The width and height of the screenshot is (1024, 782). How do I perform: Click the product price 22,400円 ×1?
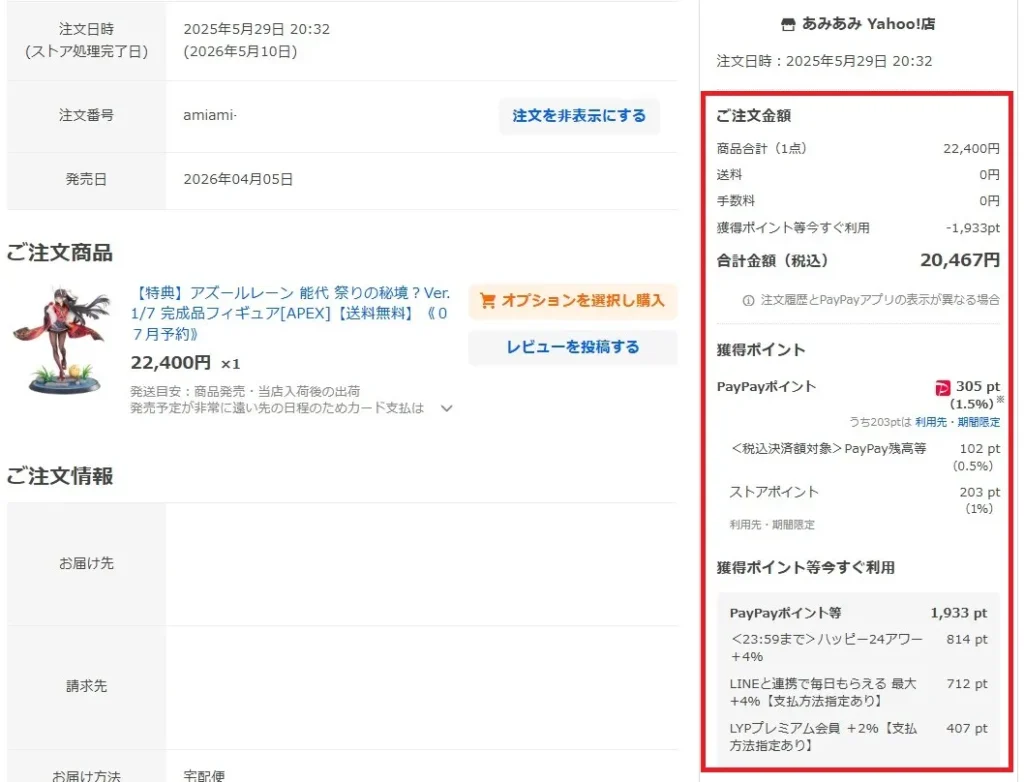[x=185, y=363]
